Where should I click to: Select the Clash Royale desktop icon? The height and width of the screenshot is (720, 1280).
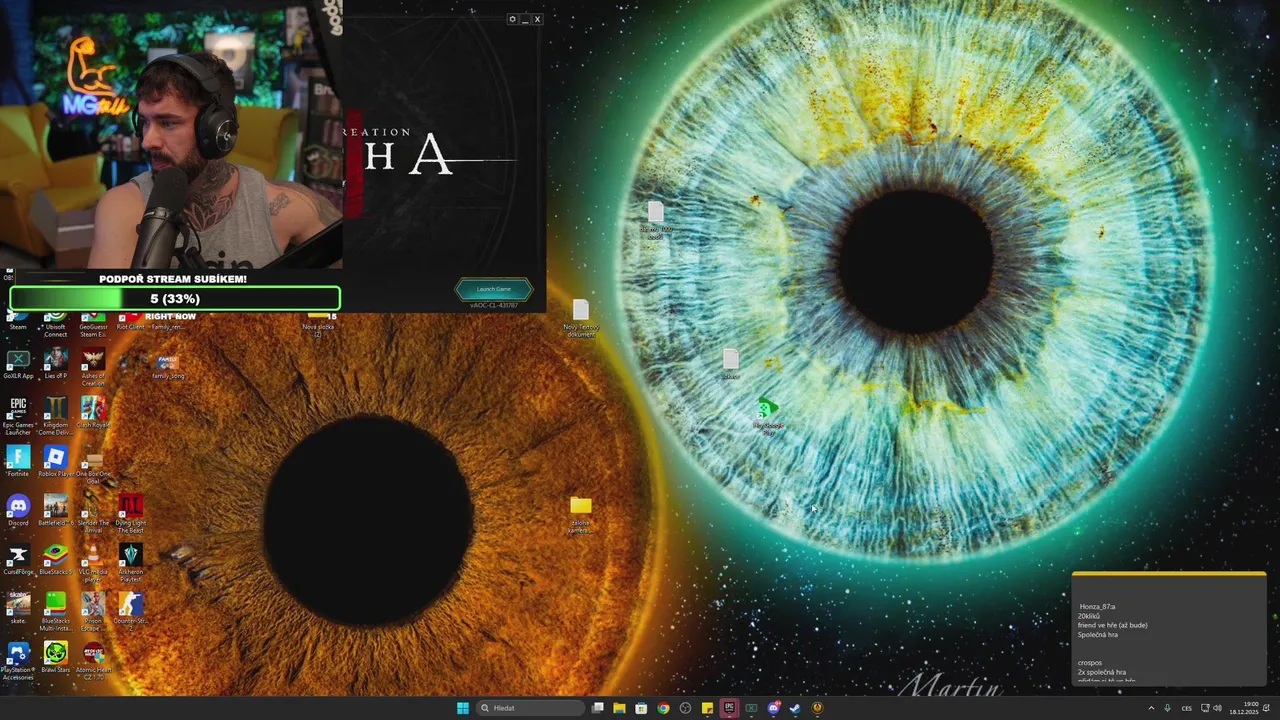[93, 413]
